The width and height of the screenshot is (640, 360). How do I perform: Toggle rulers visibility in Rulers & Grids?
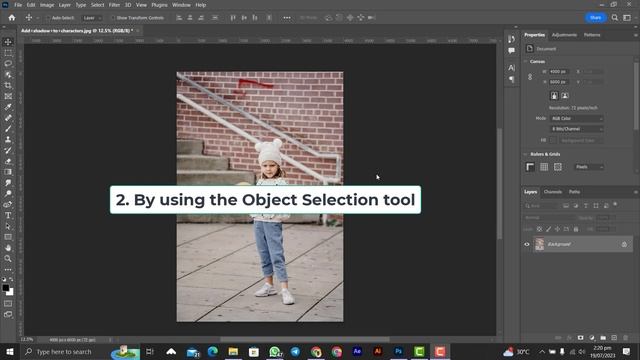tap(530, 167)
